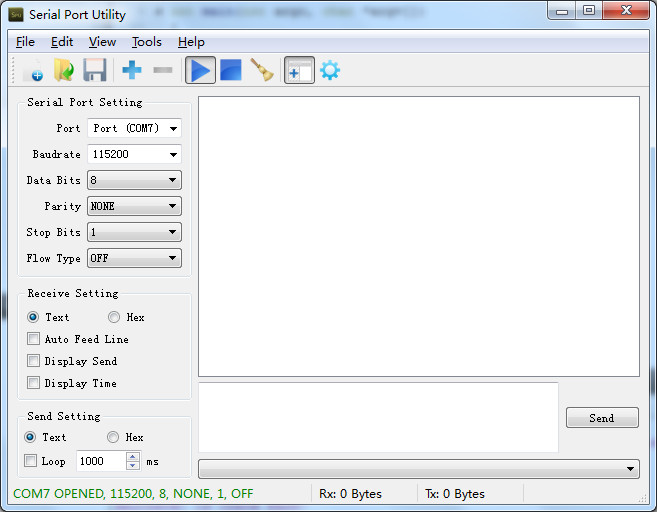This screenshot has height=512, width=657.
Task: Click the gray minus remove icon
Action: click(x=163, y=70)
